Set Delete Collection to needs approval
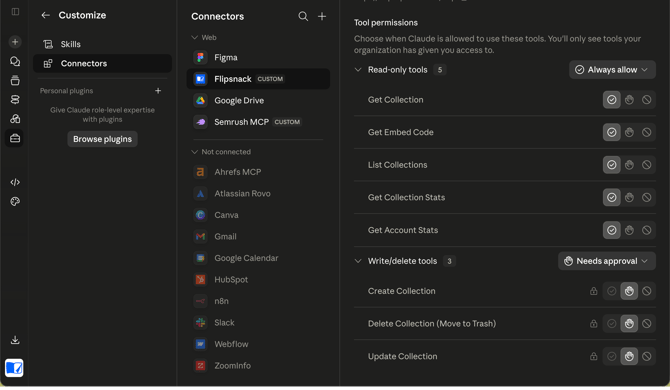Screen dimensions: 670x390 (x=629, y=323)
